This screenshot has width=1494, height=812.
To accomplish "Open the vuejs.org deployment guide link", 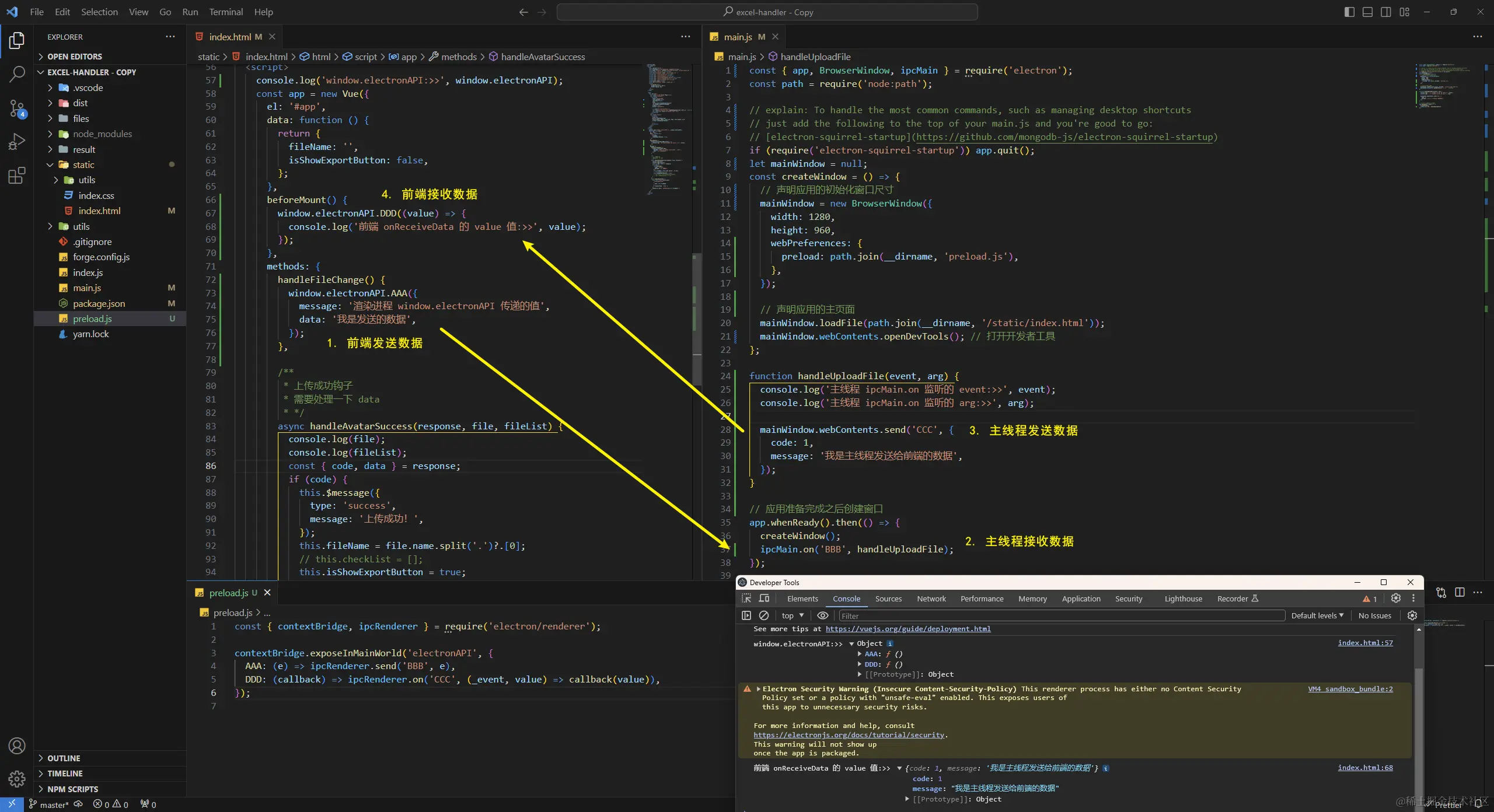I will [908, 629].
